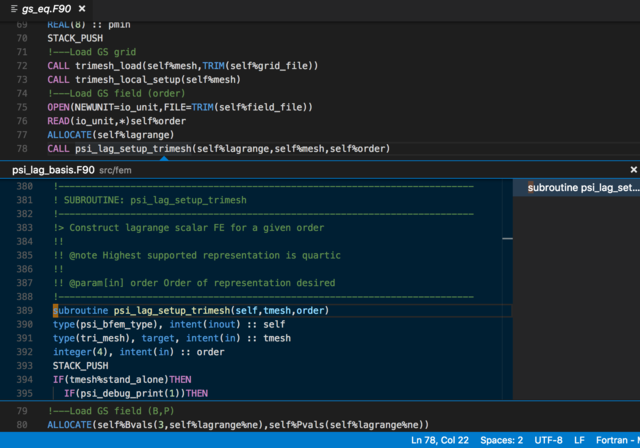Click the 'subroutine' keyword on line 389
Viewport: 640px width, 448px height.
coord(80,310)
